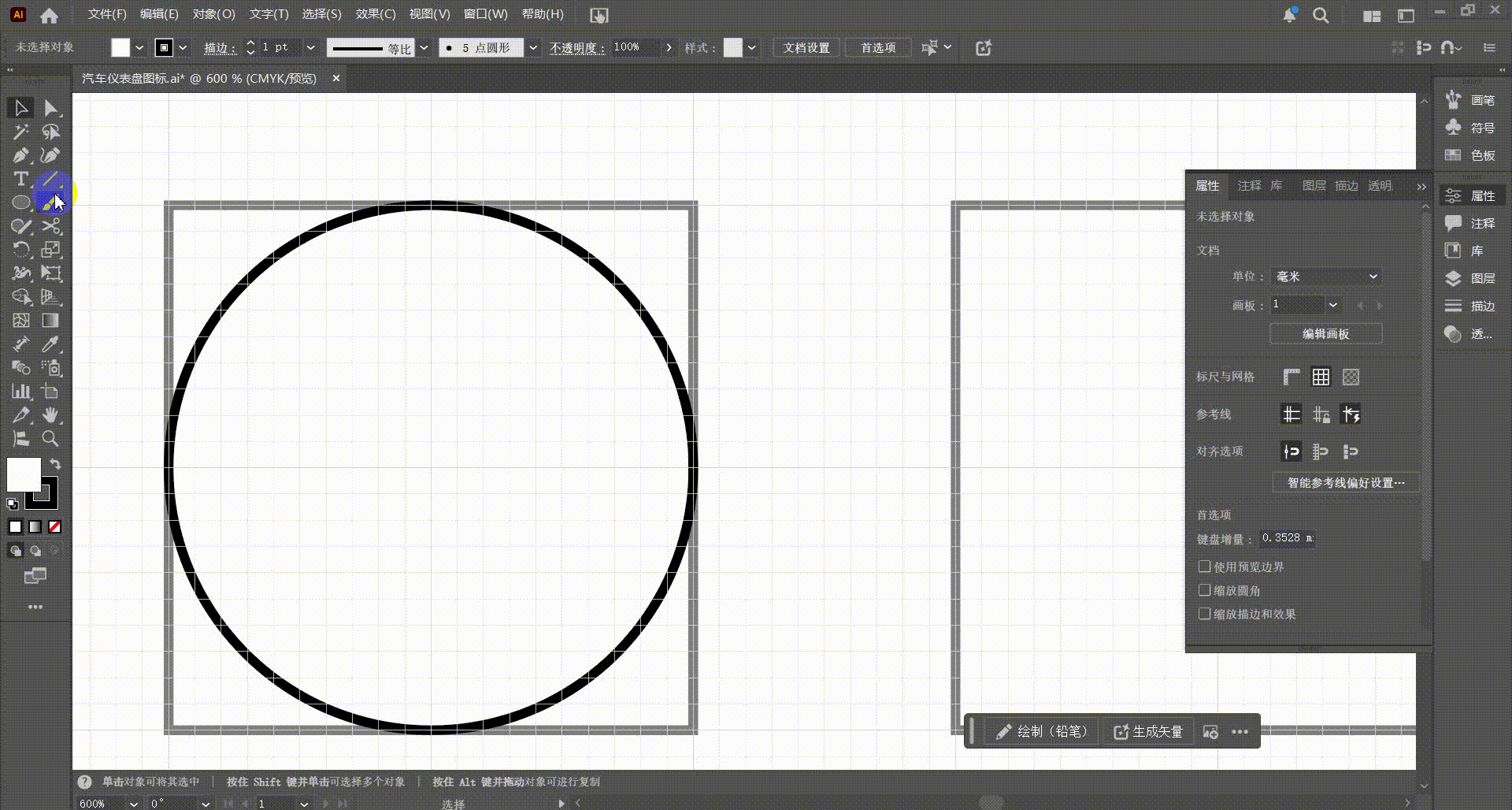Open the 窗口(W) menu
This screenshot has height=810, width=1512.
click(486, 14)
